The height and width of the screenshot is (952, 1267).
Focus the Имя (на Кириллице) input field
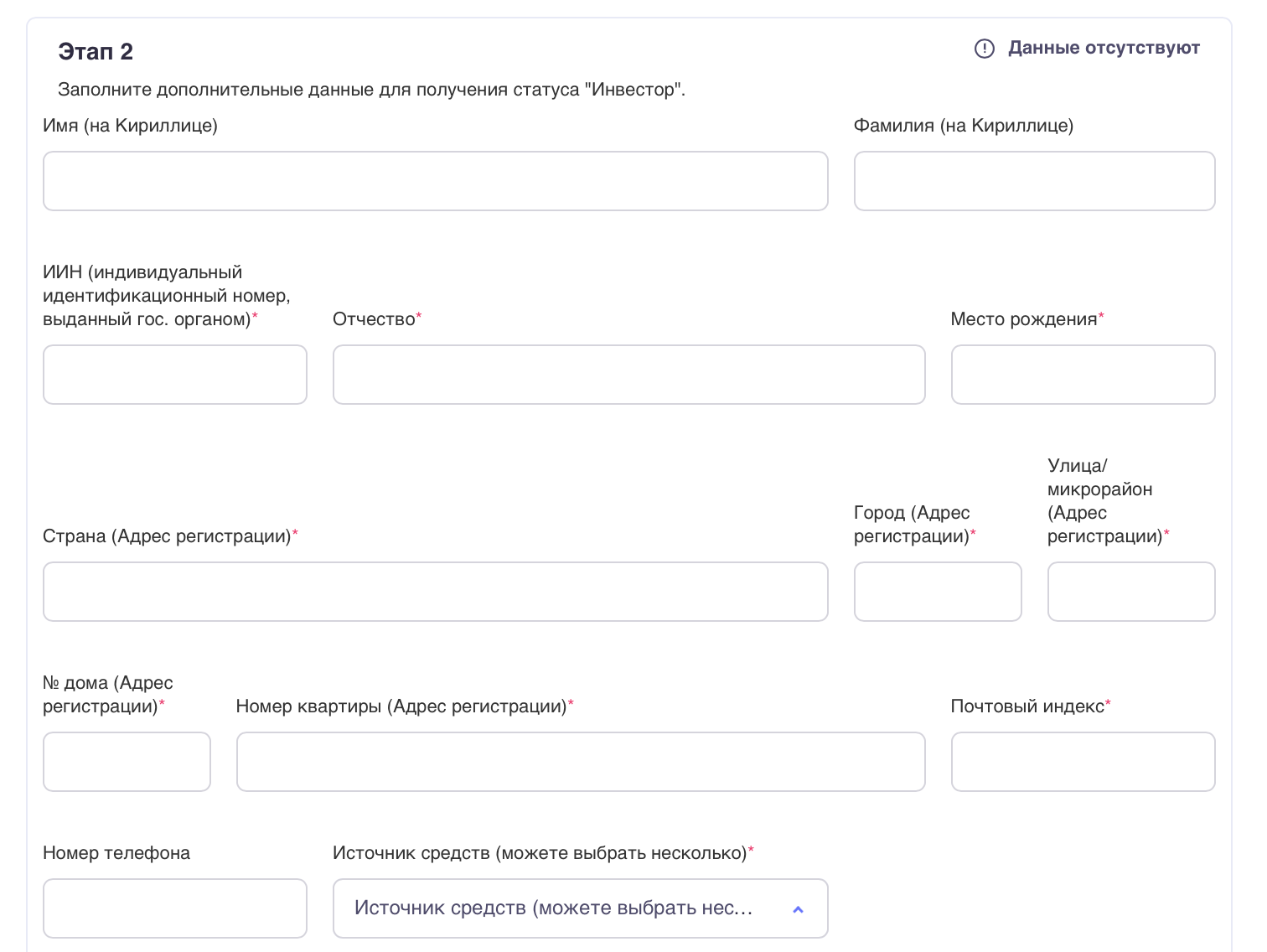(435, 181)
